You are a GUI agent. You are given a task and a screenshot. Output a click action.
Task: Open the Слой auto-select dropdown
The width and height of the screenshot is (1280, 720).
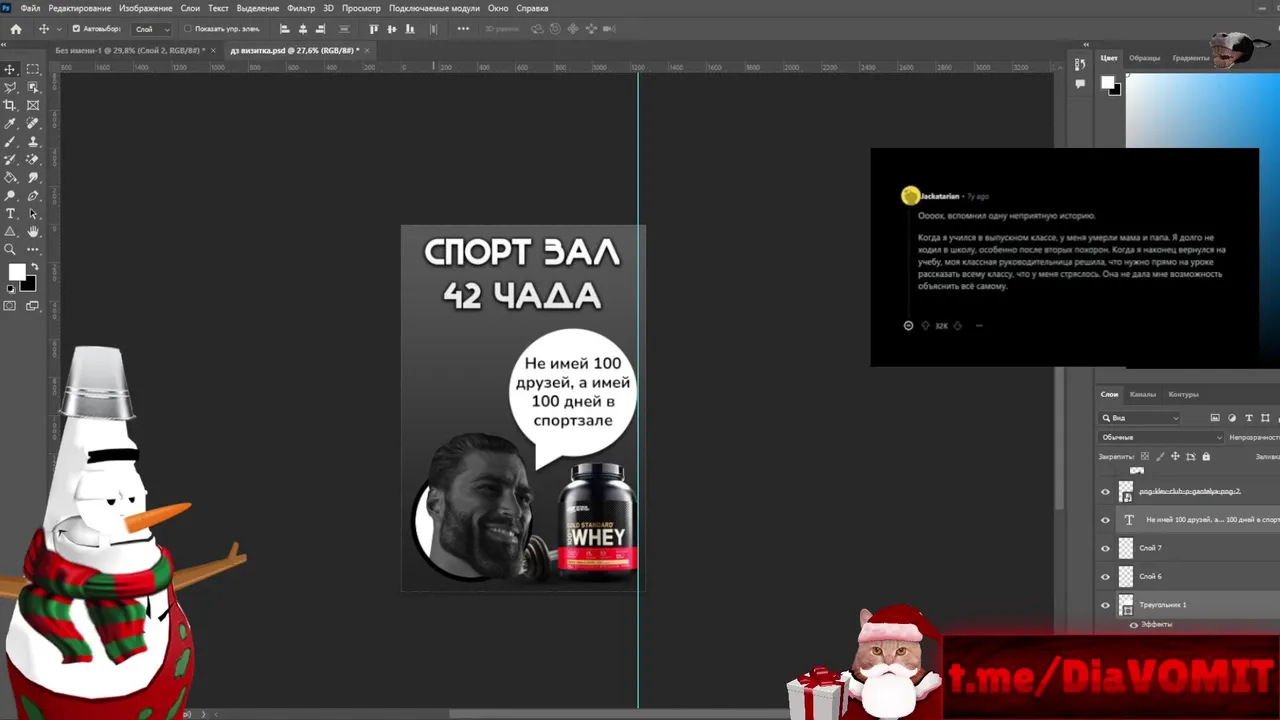[x=152, y=29]
